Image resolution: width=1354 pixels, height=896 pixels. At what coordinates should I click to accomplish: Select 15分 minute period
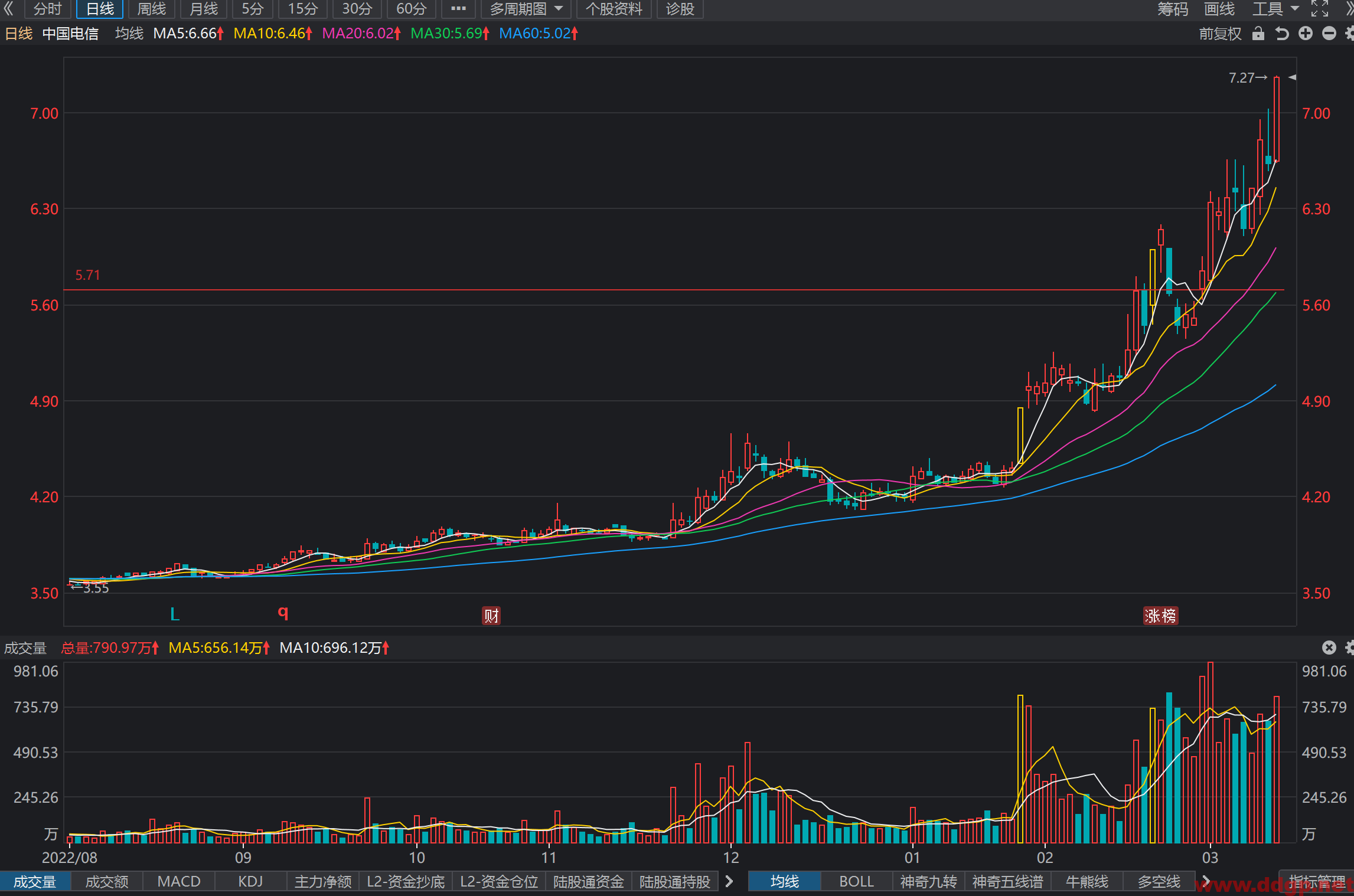click(302, 9)
